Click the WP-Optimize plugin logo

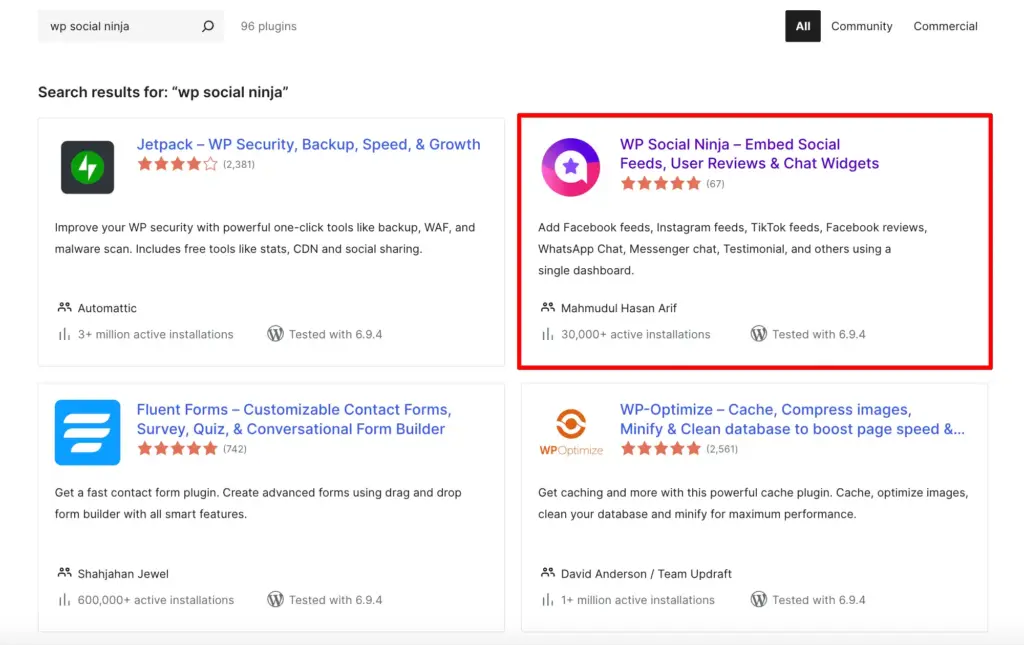[x=570, y=425]
